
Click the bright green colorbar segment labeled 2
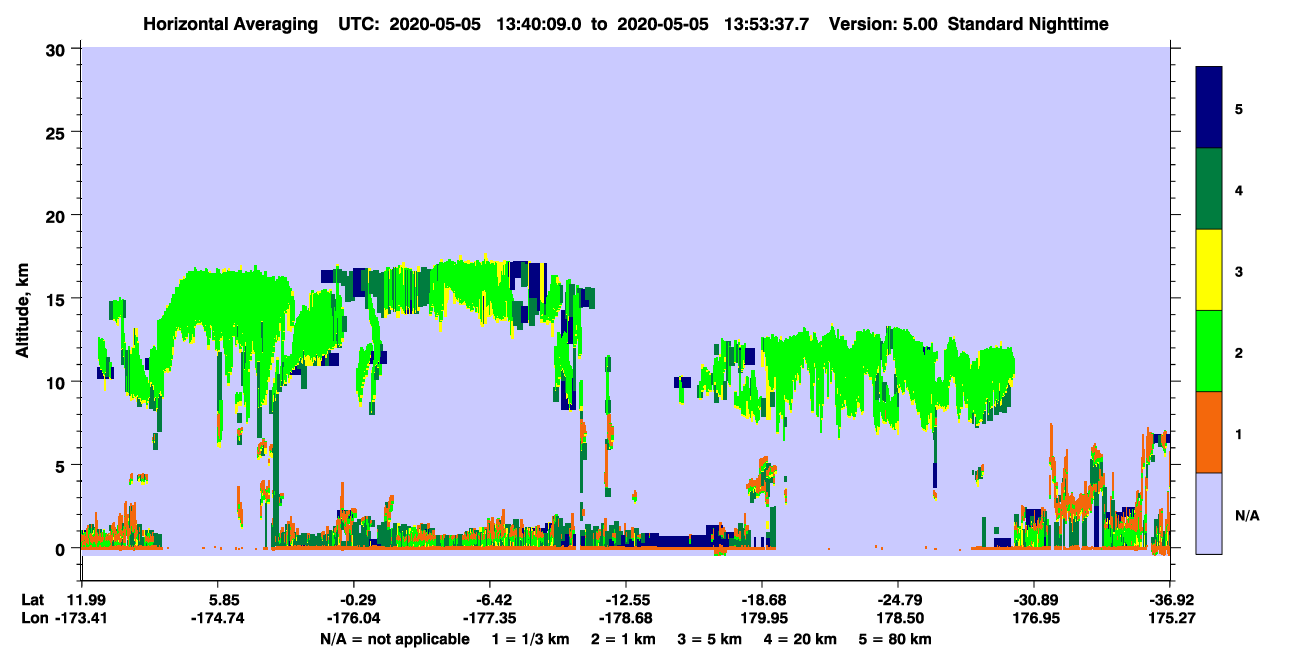tap(1209, 351)
